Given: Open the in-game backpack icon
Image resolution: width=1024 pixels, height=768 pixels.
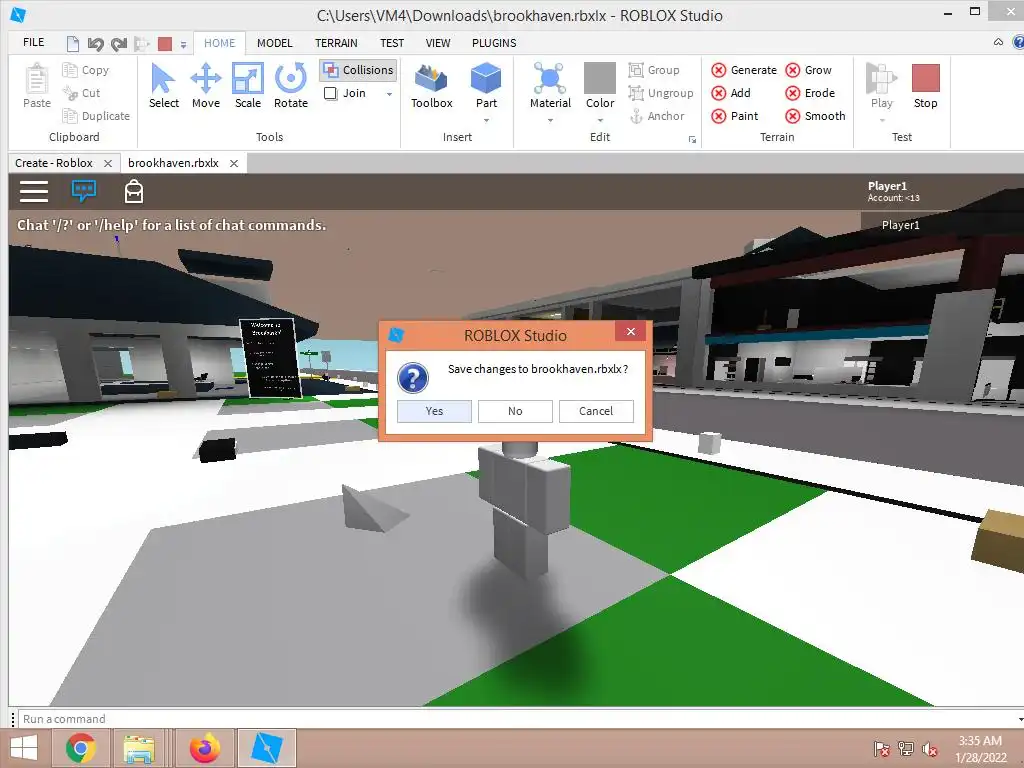Looking at the screenshot, I should coord(134,191).
